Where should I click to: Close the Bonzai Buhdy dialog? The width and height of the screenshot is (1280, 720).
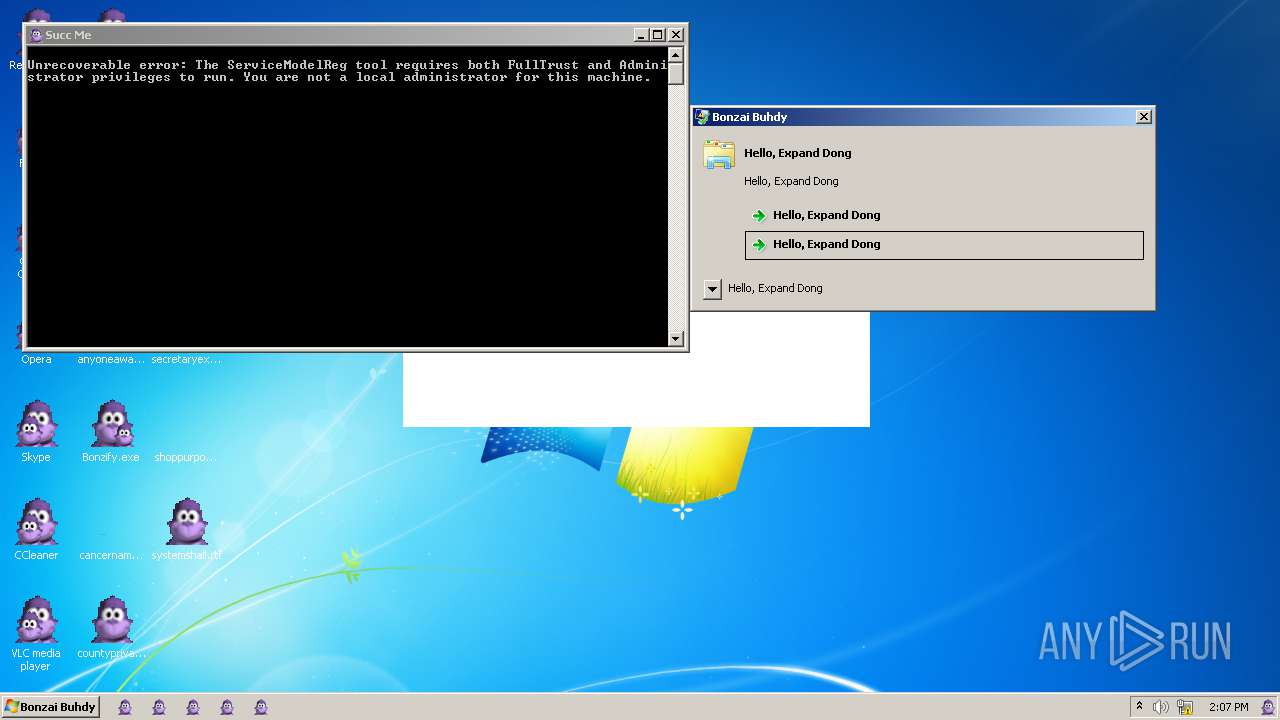[x=1144, y=117]
